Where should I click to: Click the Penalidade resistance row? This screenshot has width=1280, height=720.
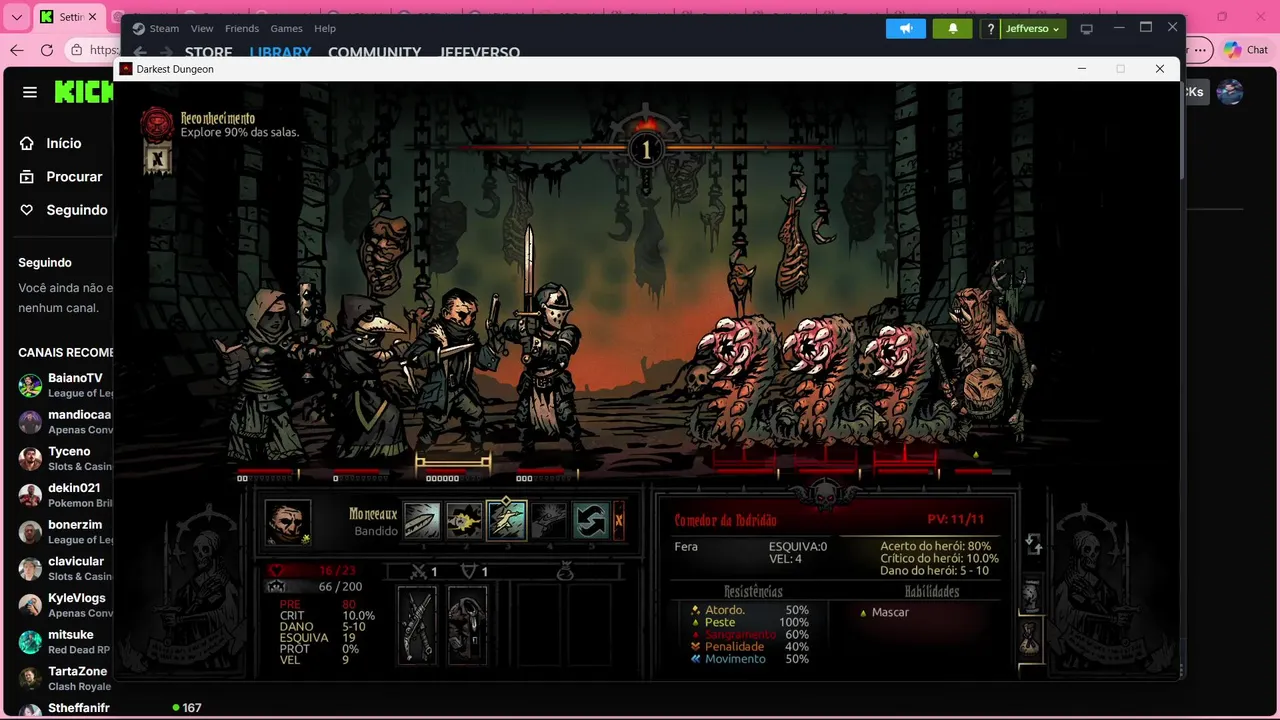click(749, 647)
